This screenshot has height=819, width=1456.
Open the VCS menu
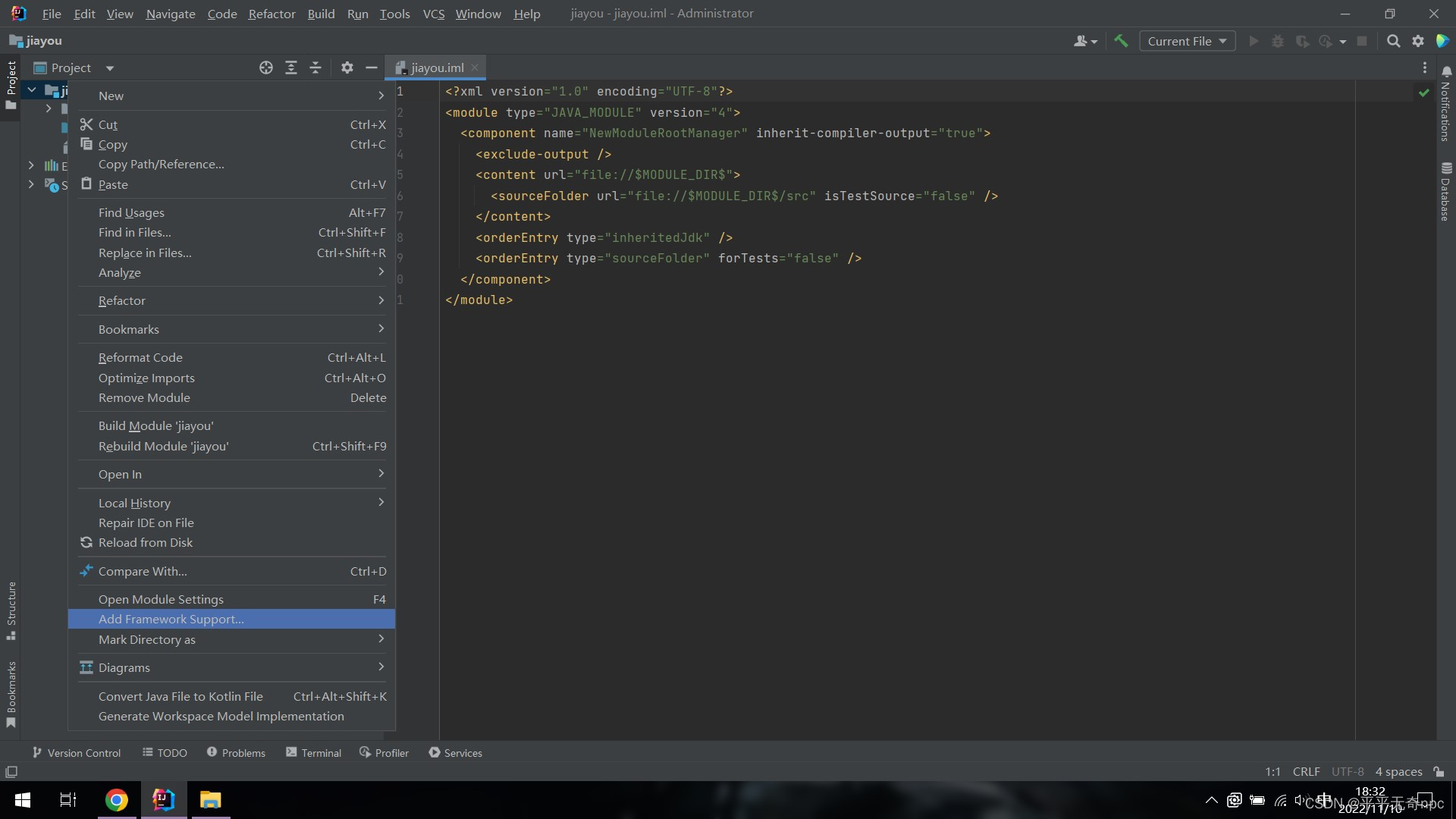point(432,13)
